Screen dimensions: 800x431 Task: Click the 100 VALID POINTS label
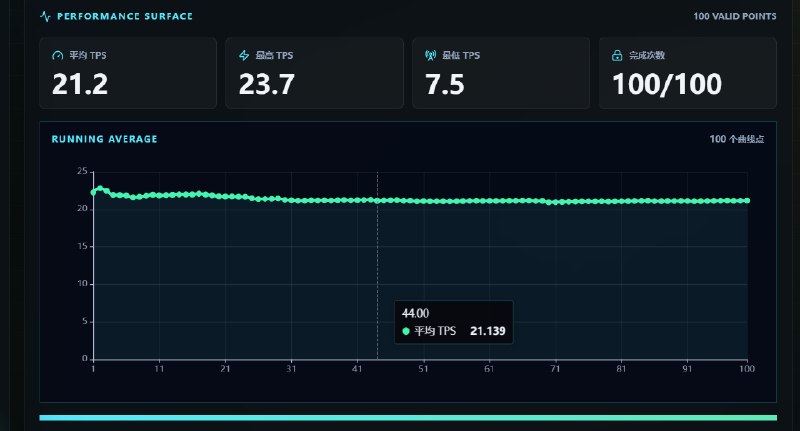[x=735, y=16]
